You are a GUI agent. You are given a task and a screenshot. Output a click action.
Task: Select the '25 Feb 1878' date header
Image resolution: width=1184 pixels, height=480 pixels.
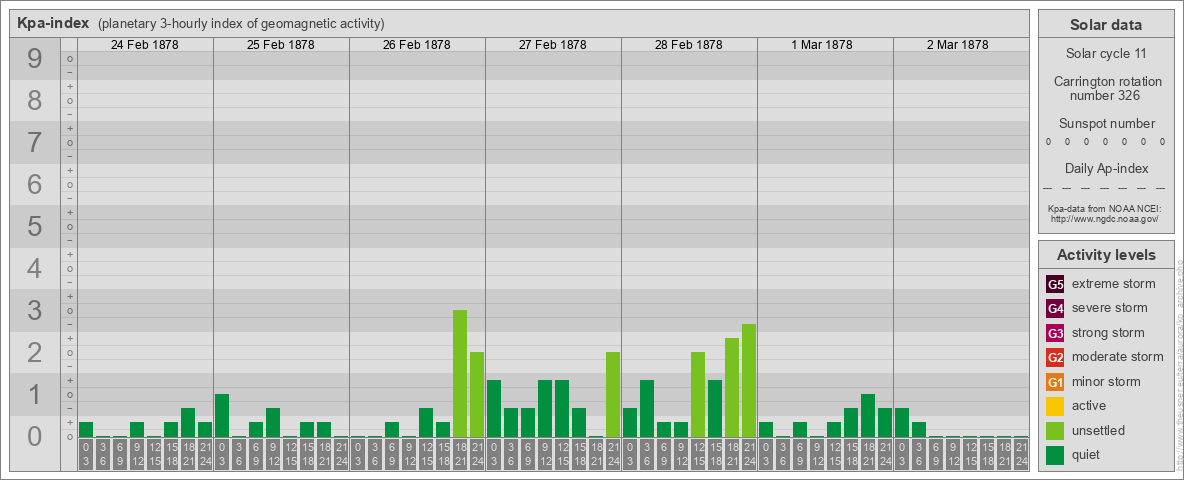[x=281, y=45]
